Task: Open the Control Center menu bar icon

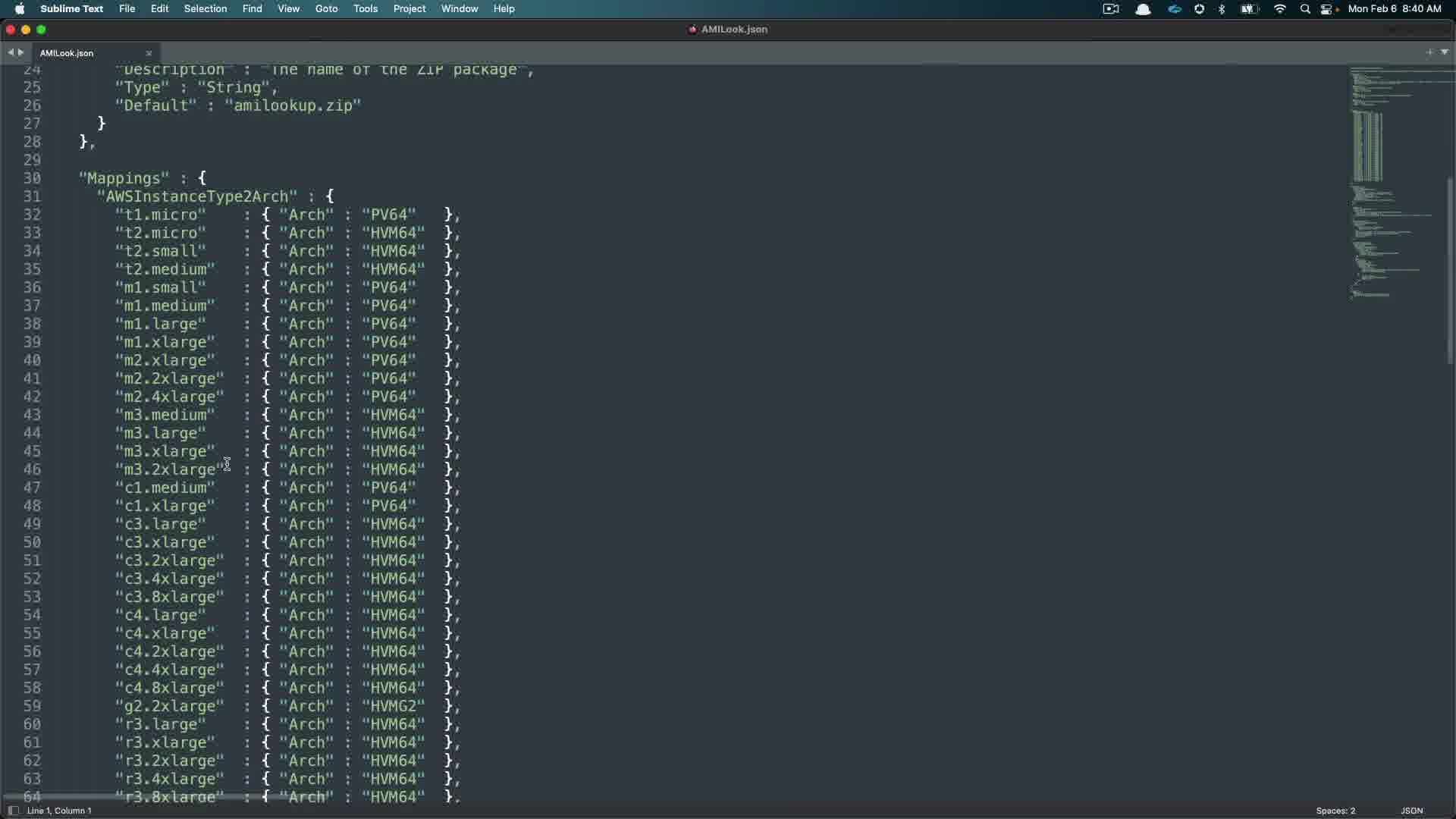Action: (1328, 9)
